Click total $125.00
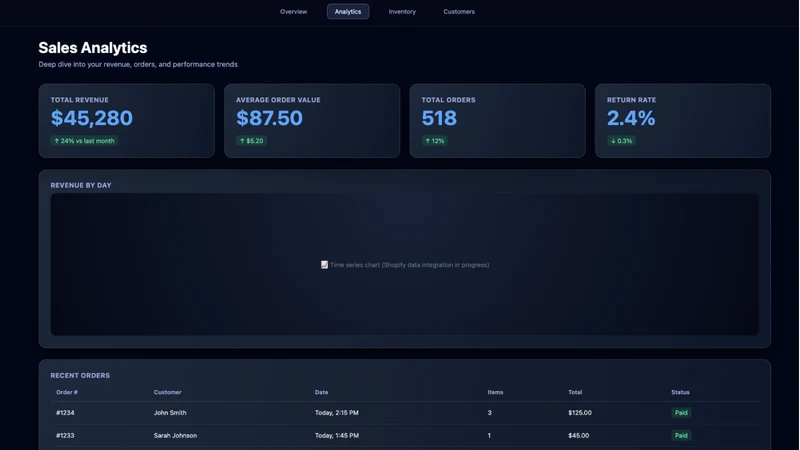This screenshot has height=450, width=800. tap(580, 413)
